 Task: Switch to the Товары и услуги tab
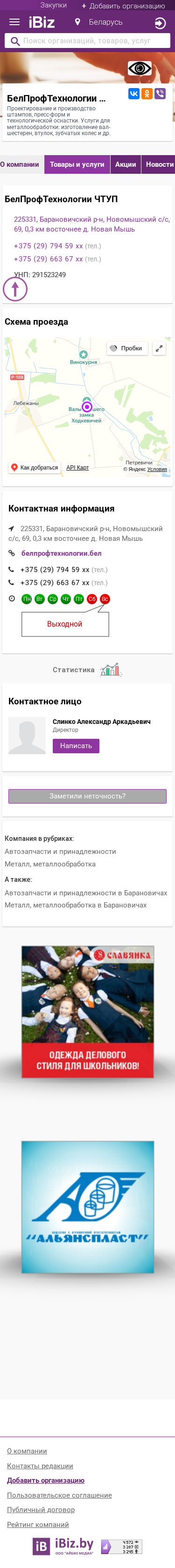click(77, 164)
